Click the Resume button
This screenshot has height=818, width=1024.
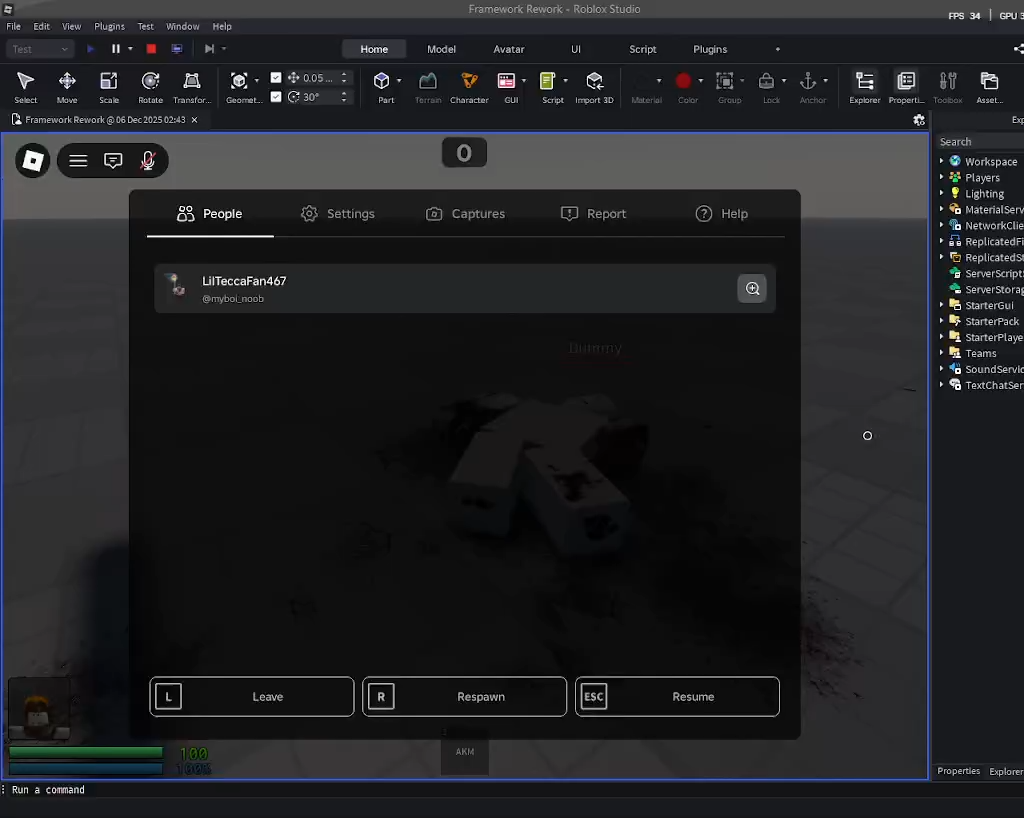click(677, 696)
